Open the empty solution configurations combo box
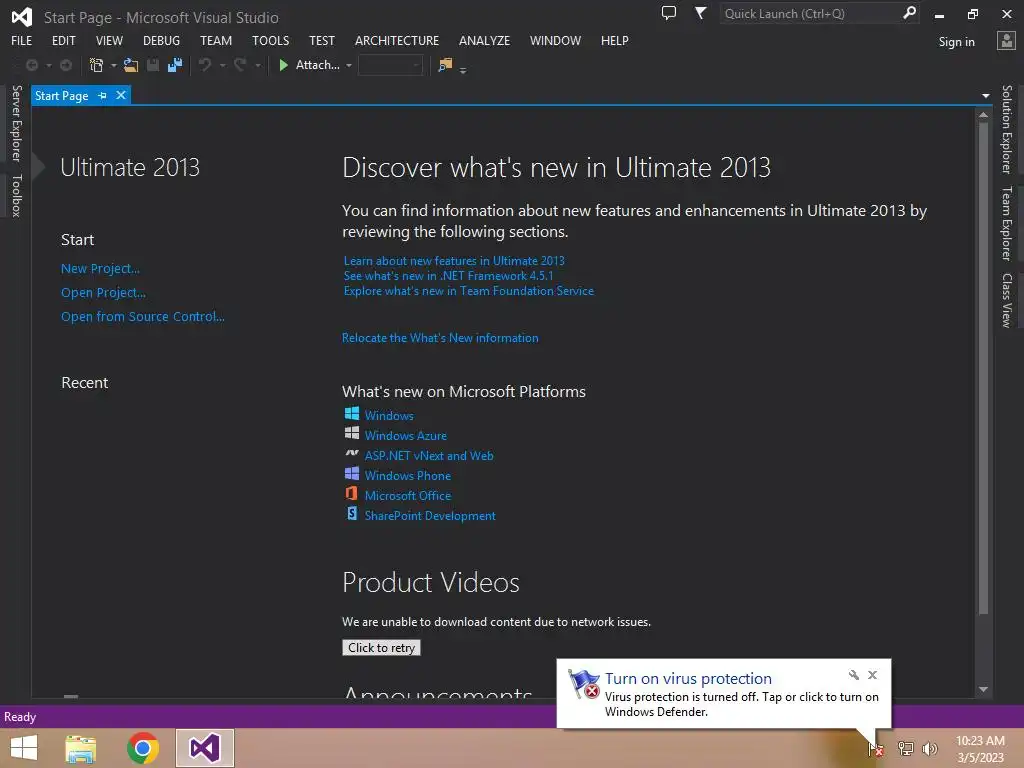 click(x=390, y=65)
